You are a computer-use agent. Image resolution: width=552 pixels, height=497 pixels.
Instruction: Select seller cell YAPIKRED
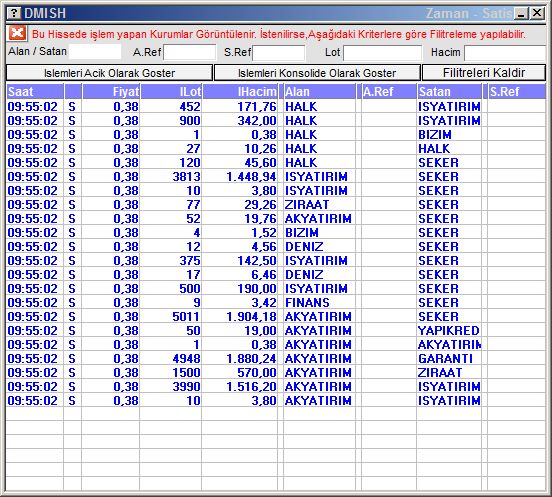coord(449,331)
